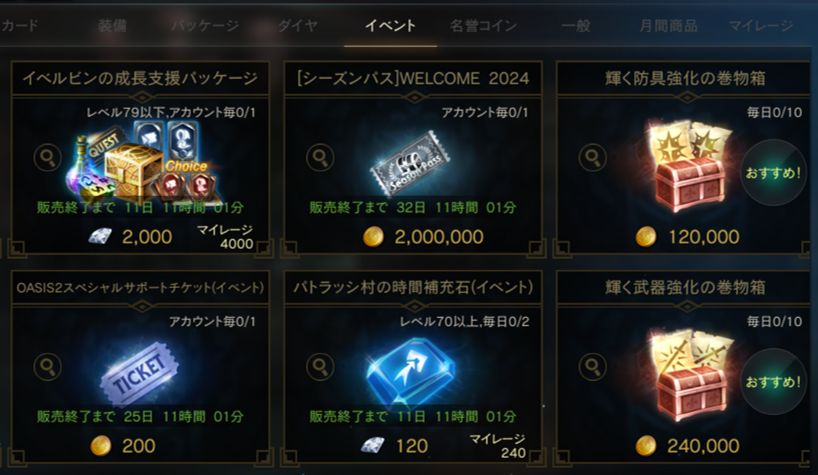
Task: Click magnifier icon on 輝く武器強化の巻物箱
Action: [x=593, y=366]
